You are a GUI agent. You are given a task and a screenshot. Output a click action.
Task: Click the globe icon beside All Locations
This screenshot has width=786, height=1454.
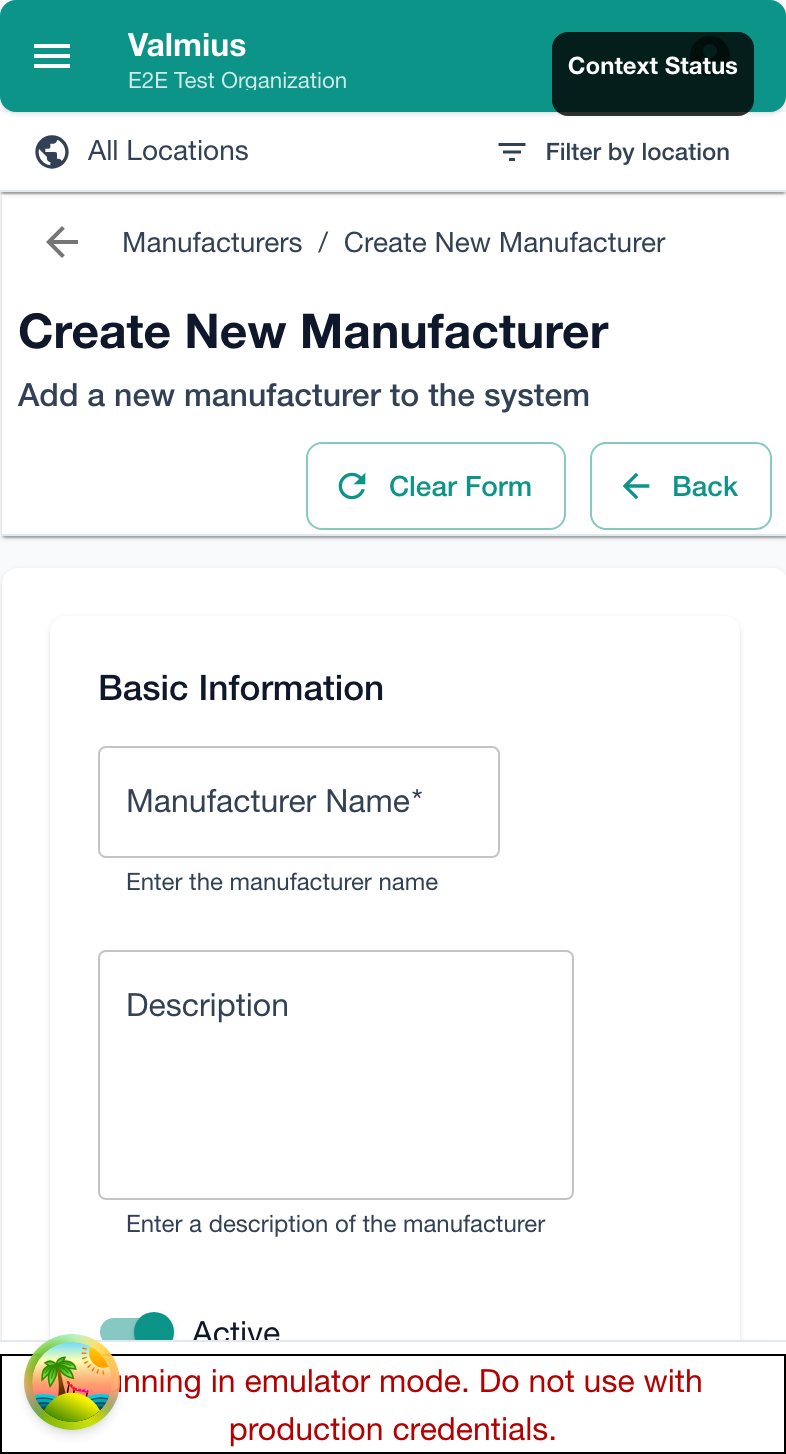click(x=51, y=152)
